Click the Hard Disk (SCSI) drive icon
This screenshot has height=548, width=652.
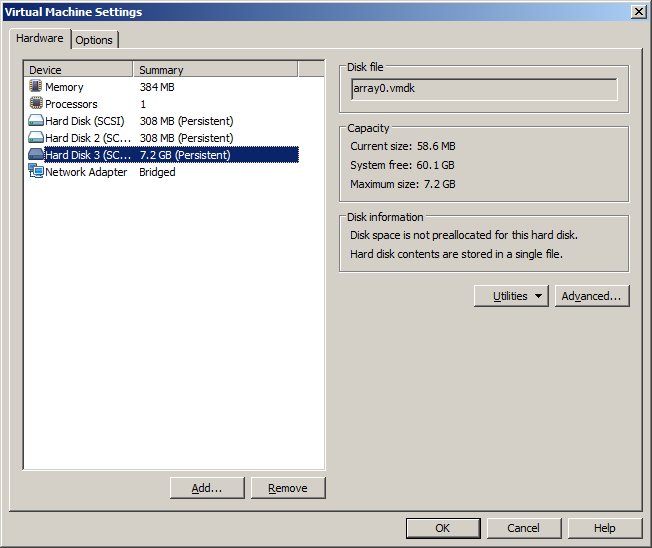pos(35,121)
